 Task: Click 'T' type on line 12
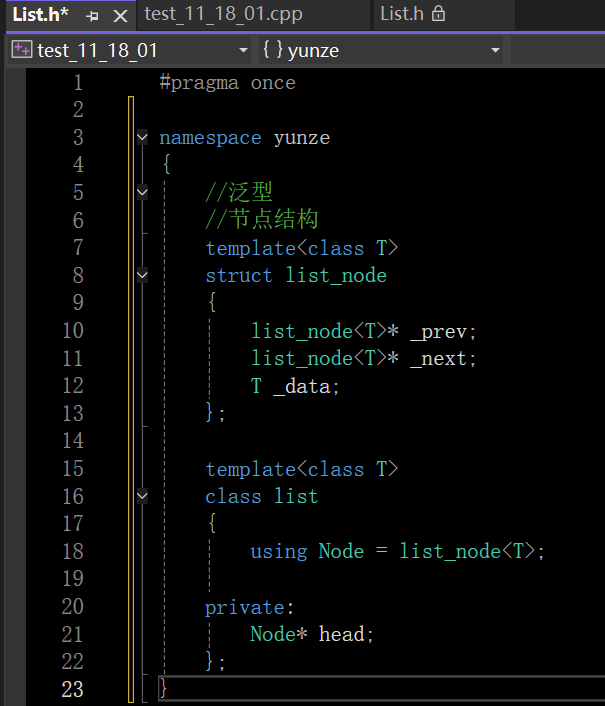[256, 386]
